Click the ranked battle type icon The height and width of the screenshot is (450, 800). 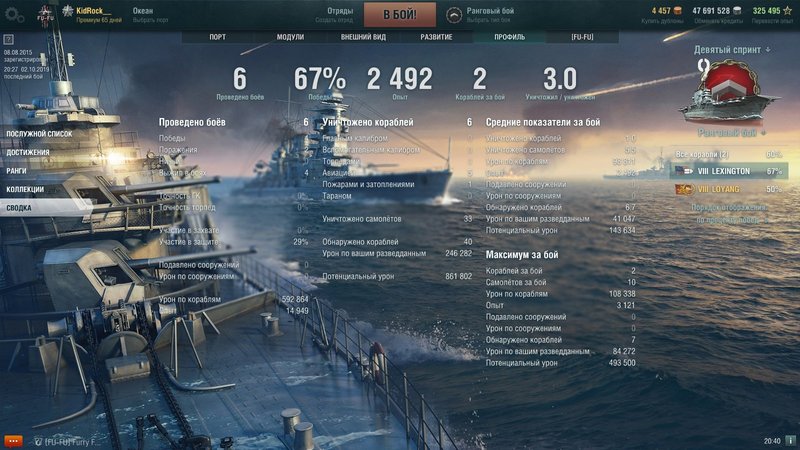(x=454, y=15)
